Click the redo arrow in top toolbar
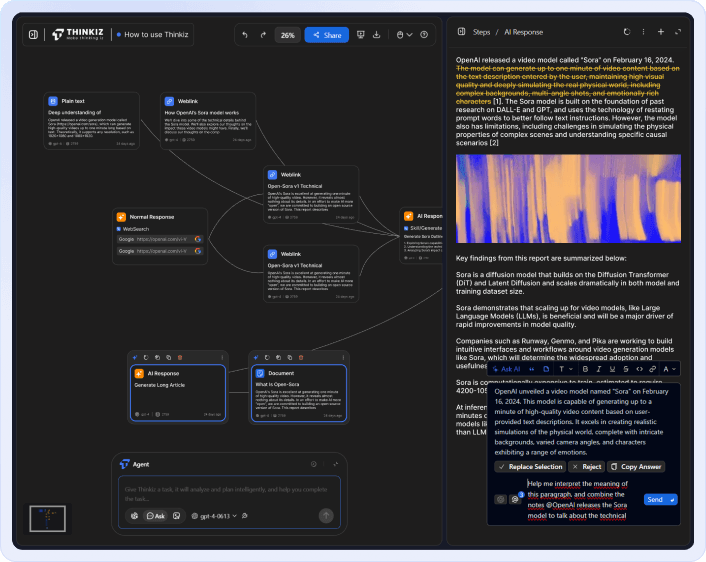 264,35
